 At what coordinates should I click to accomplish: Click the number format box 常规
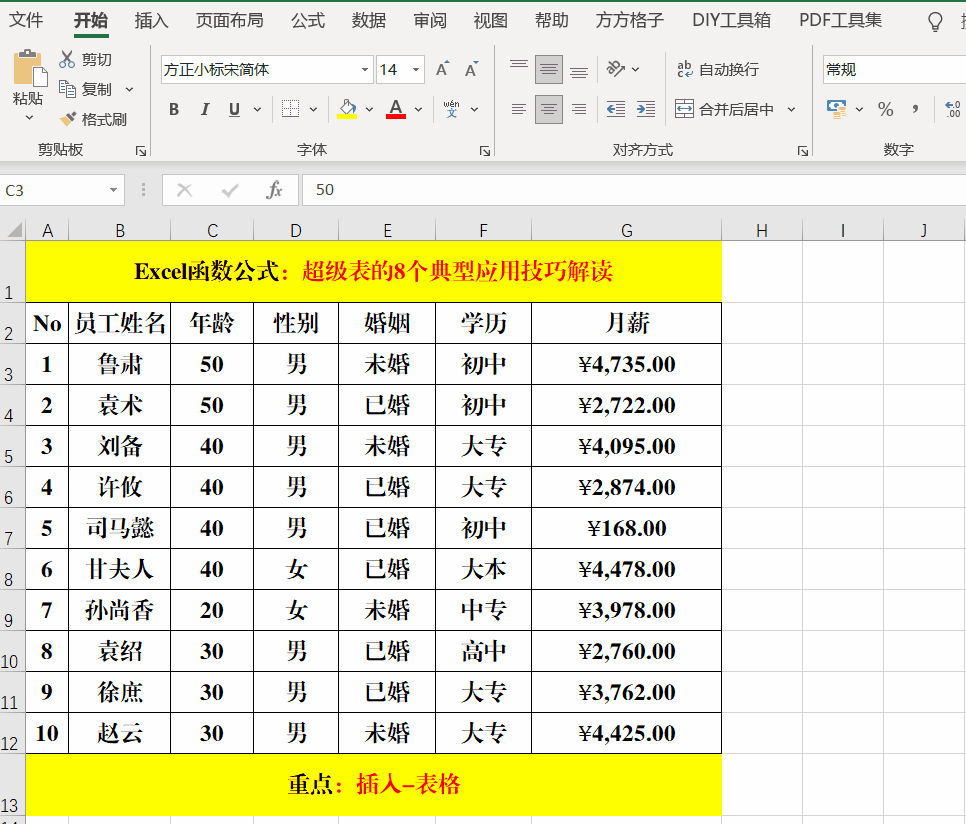coord(894,70)
